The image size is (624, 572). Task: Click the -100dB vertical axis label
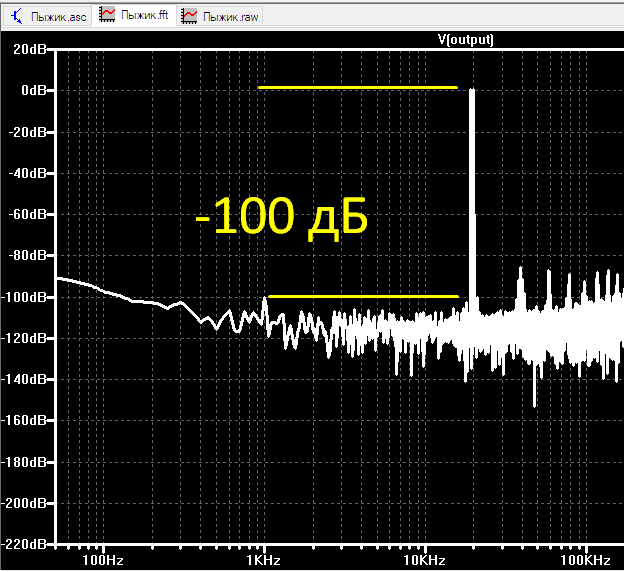pyautogui.click(x=23, y=297)
